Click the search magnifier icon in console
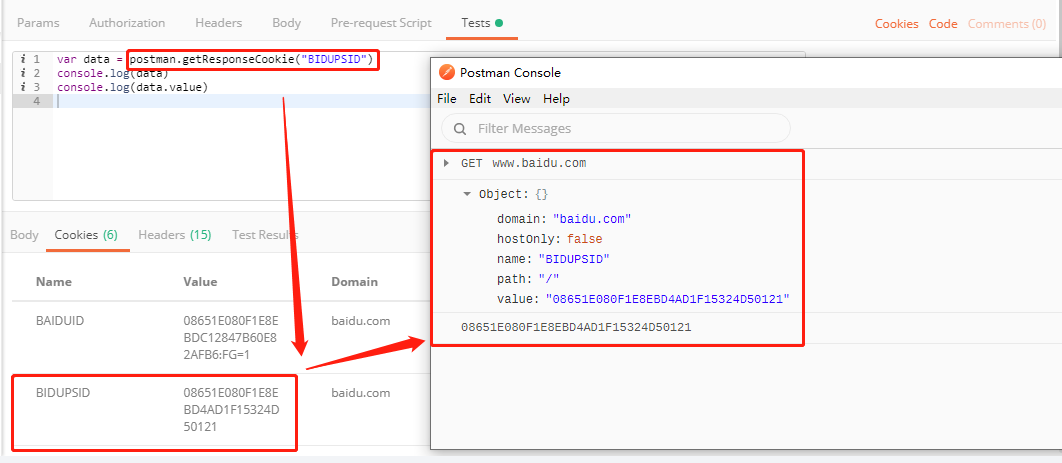 (460, 129)
